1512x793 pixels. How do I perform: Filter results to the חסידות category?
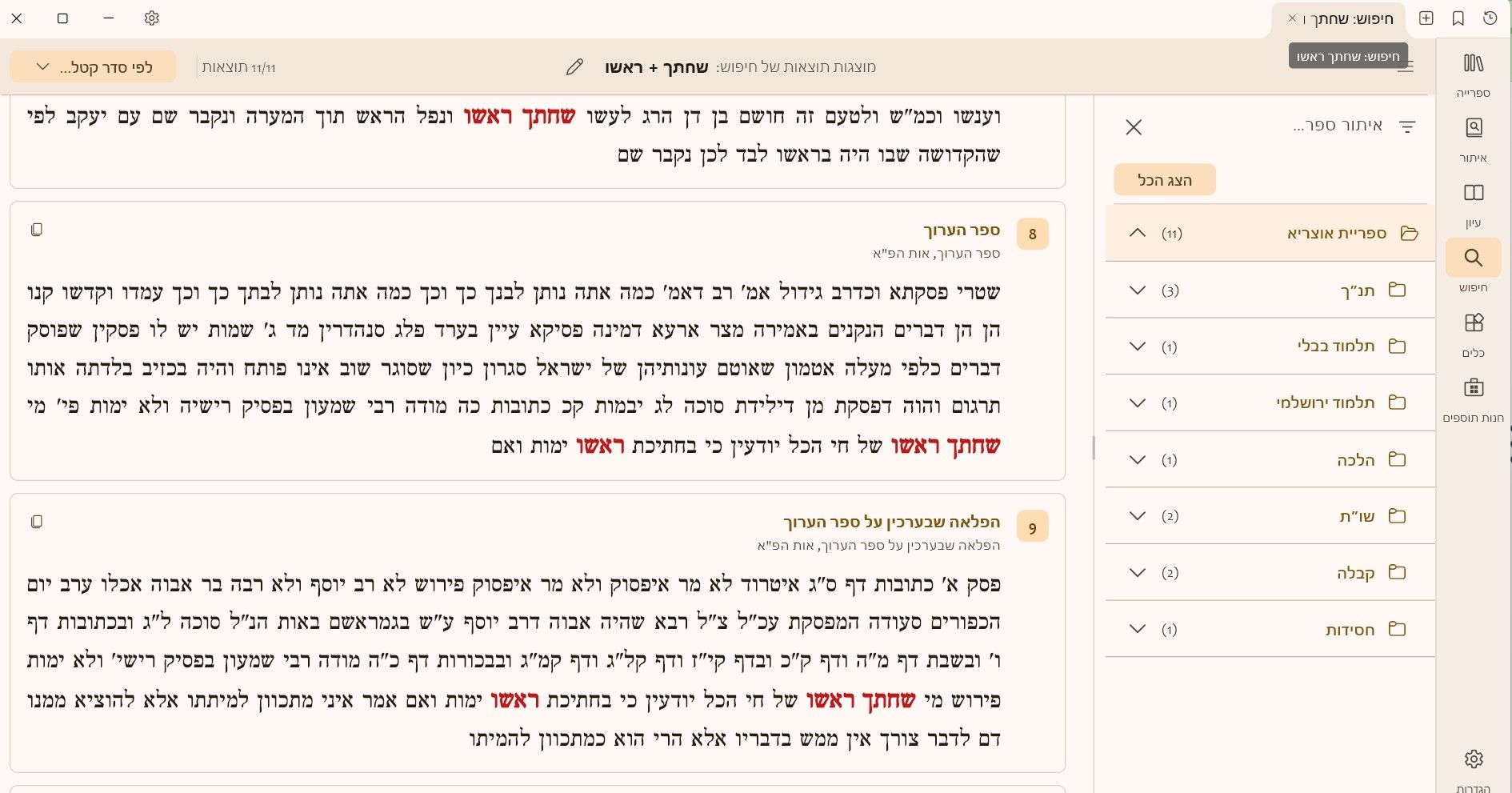click(1350, 630)
